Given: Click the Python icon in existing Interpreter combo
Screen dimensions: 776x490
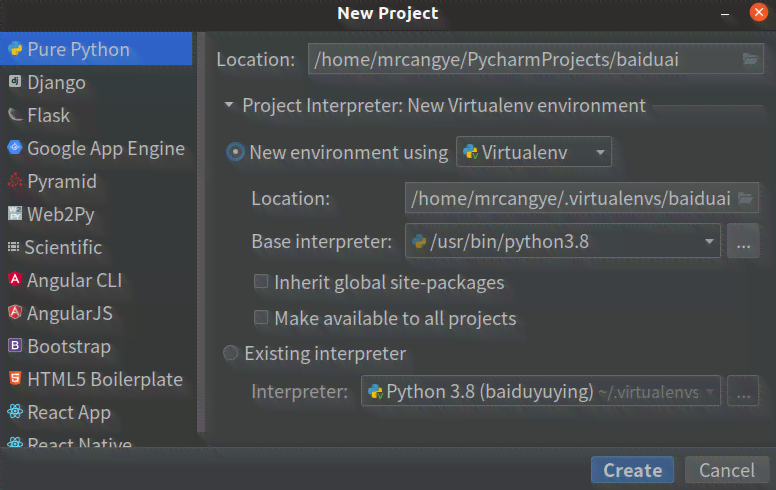Looking at the screenshot, I should (375, 392).
